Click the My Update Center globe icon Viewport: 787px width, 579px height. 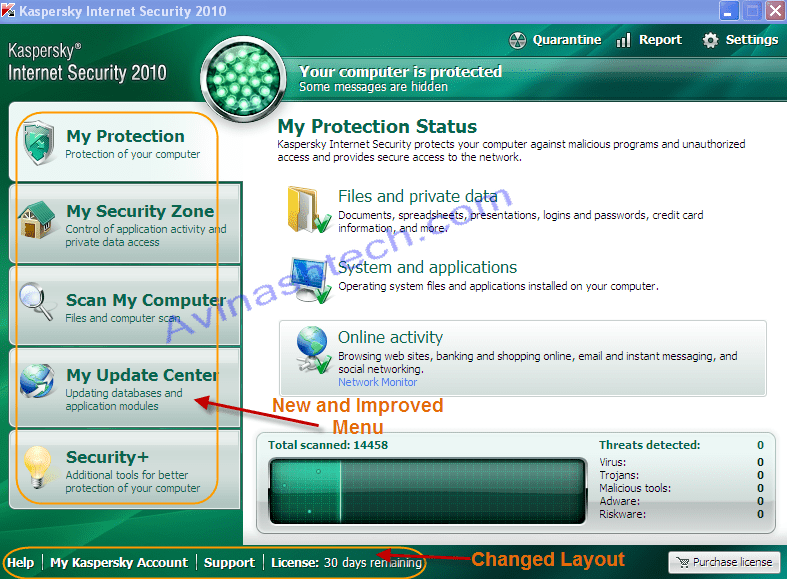[38, 381]
